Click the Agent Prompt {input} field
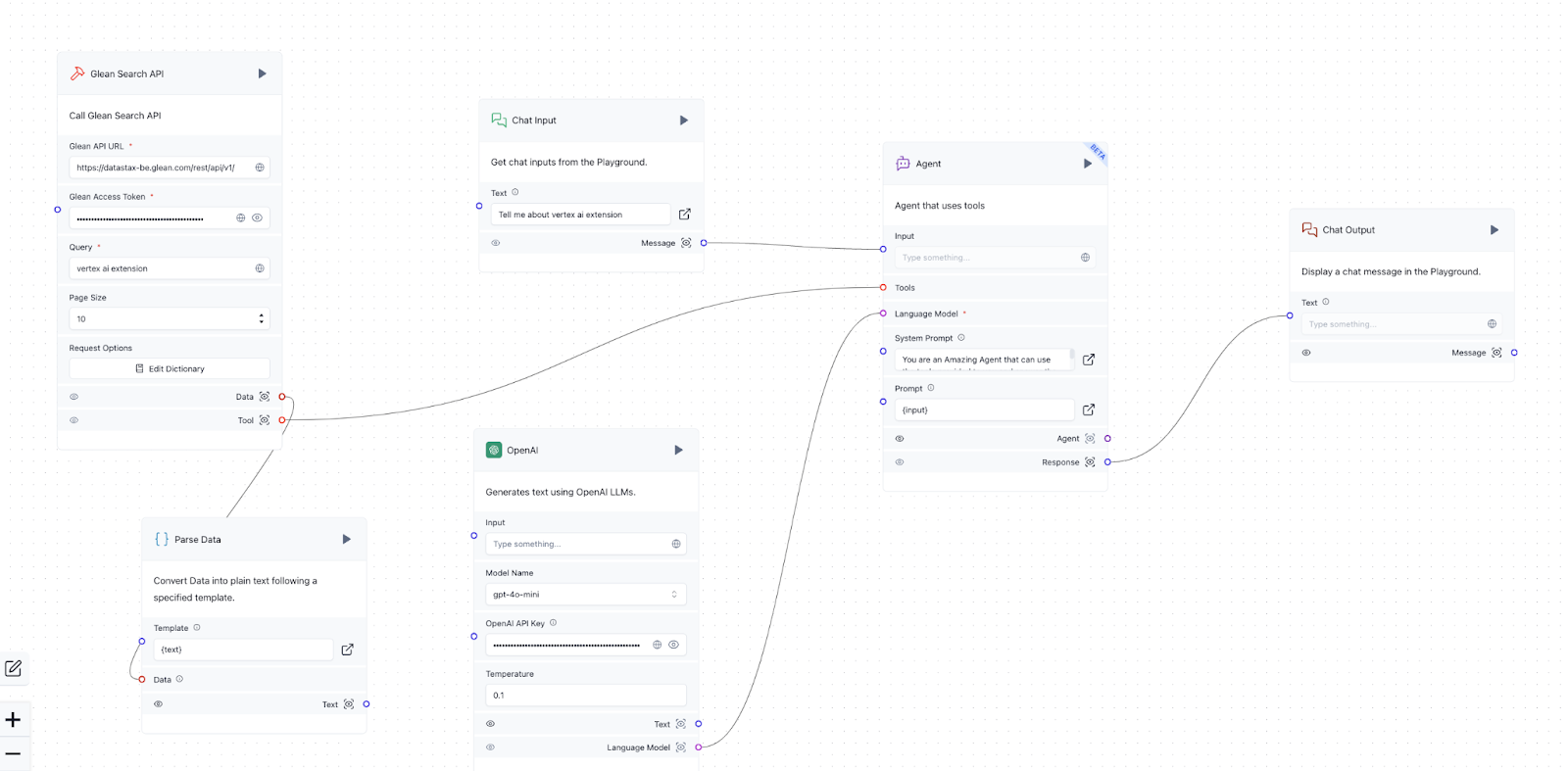Screen dimensions: 1568x771 984,410
